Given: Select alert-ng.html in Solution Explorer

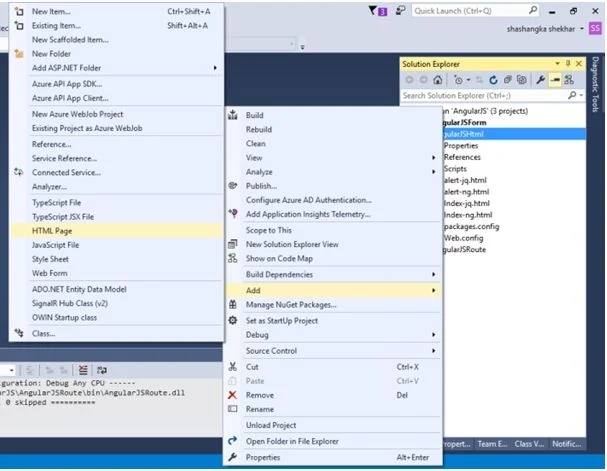Looking at the screenshot, I should (x=466, y=192).
